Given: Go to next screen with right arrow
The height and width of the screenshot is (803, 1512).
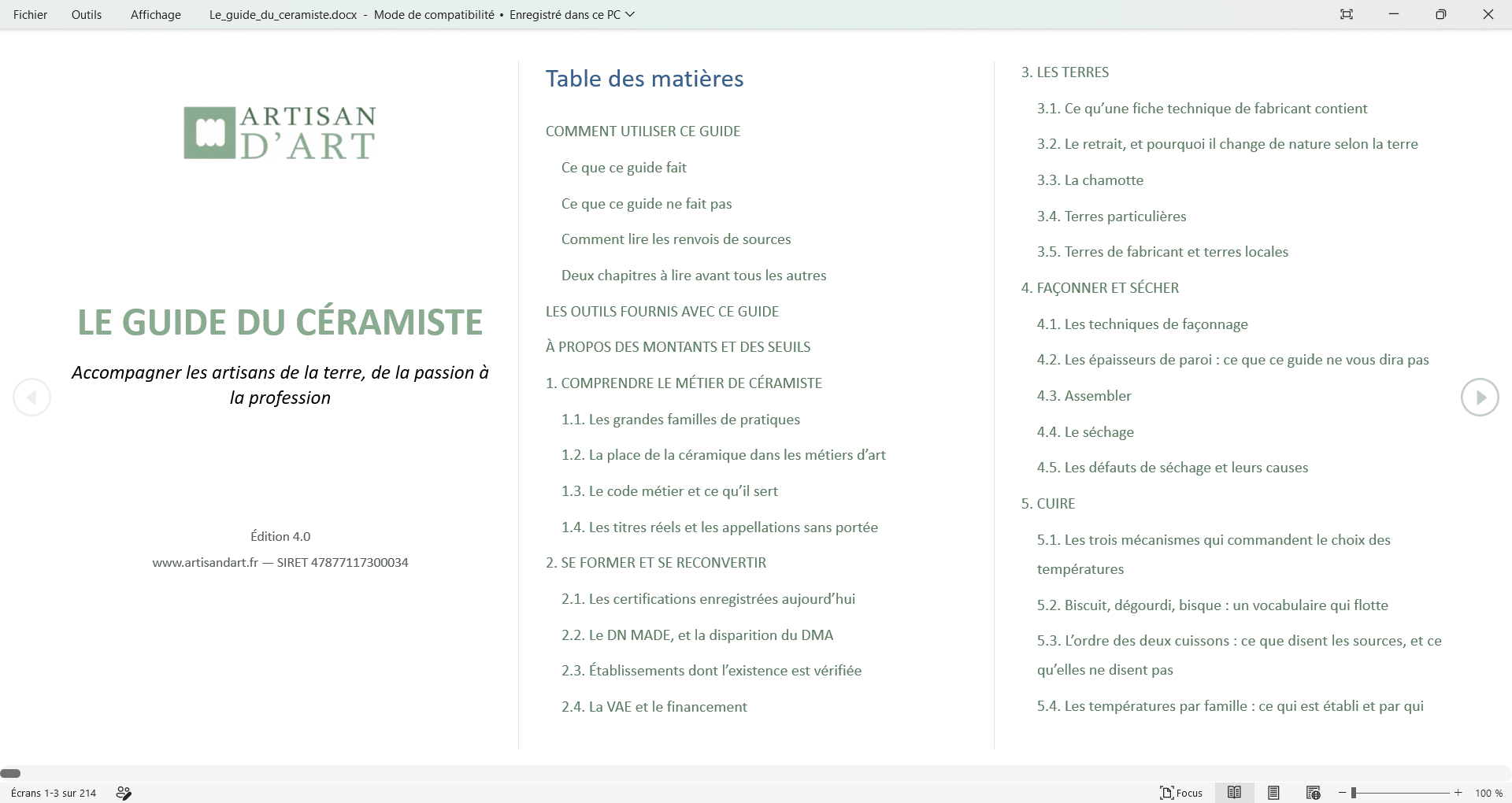Looking at the screenshot, I should point(1480,398).
